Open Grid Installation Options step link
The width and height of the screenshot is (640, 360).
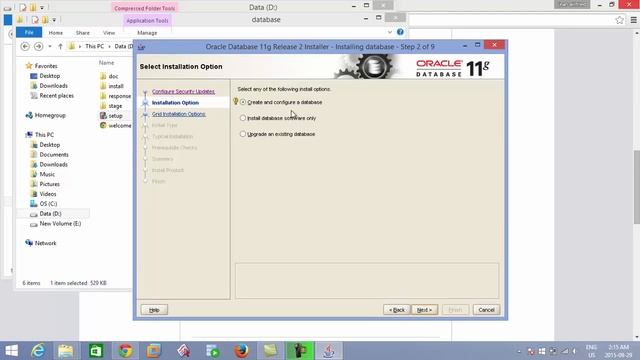pyautogui.click(x=179, y=114)
